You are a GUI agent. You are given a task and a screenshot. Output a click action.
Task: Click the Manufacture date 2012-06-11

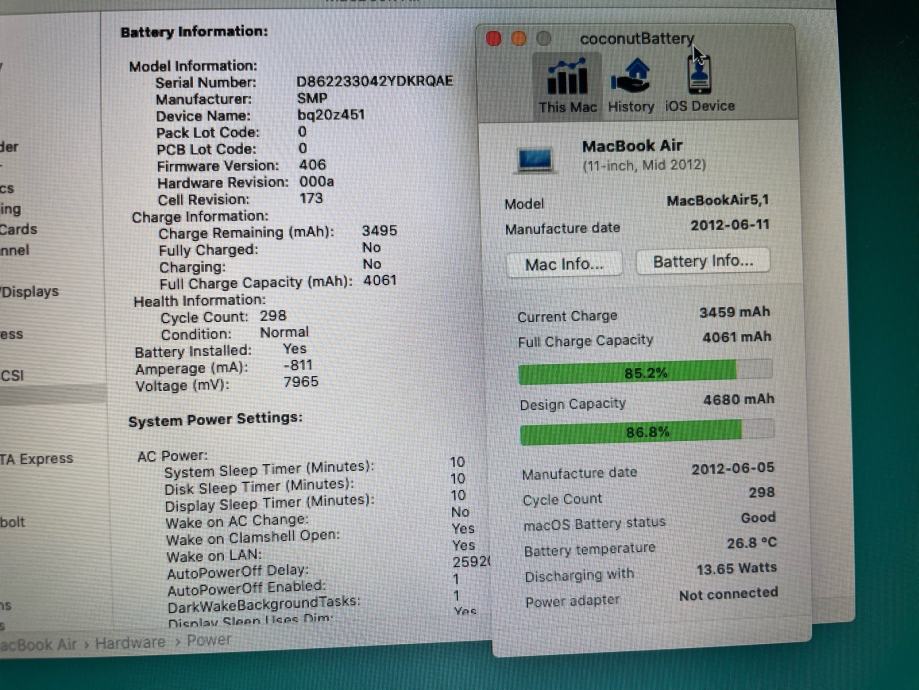[730, 225]
